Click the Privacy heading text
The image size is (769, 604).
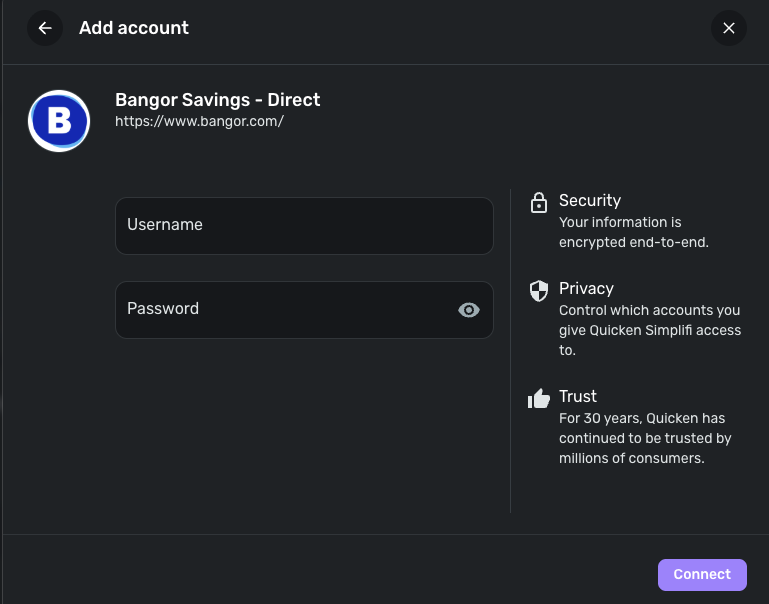pos(586,289)
